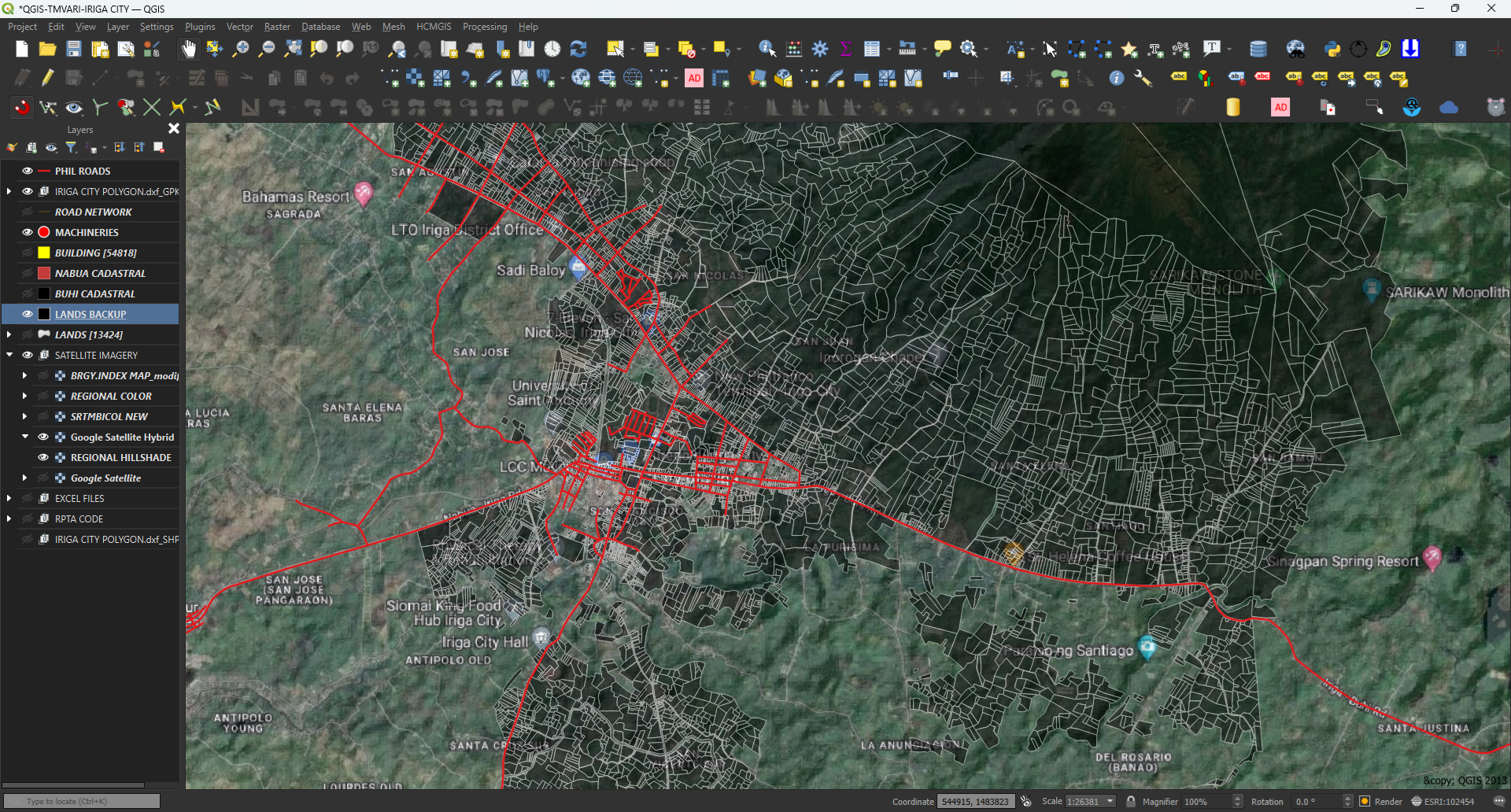This screenshot has height=812, width=1511.
Task: Expand the EXCEL FILES group
Action: pyautogui.click(x=9, y=497)
